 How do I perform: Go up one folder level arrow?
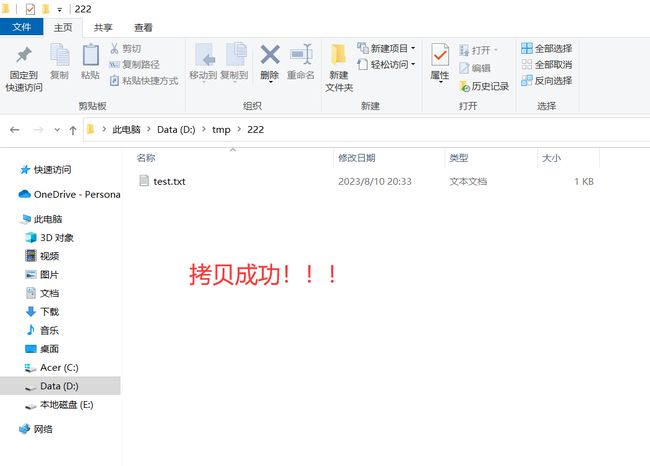coord(73,130)
